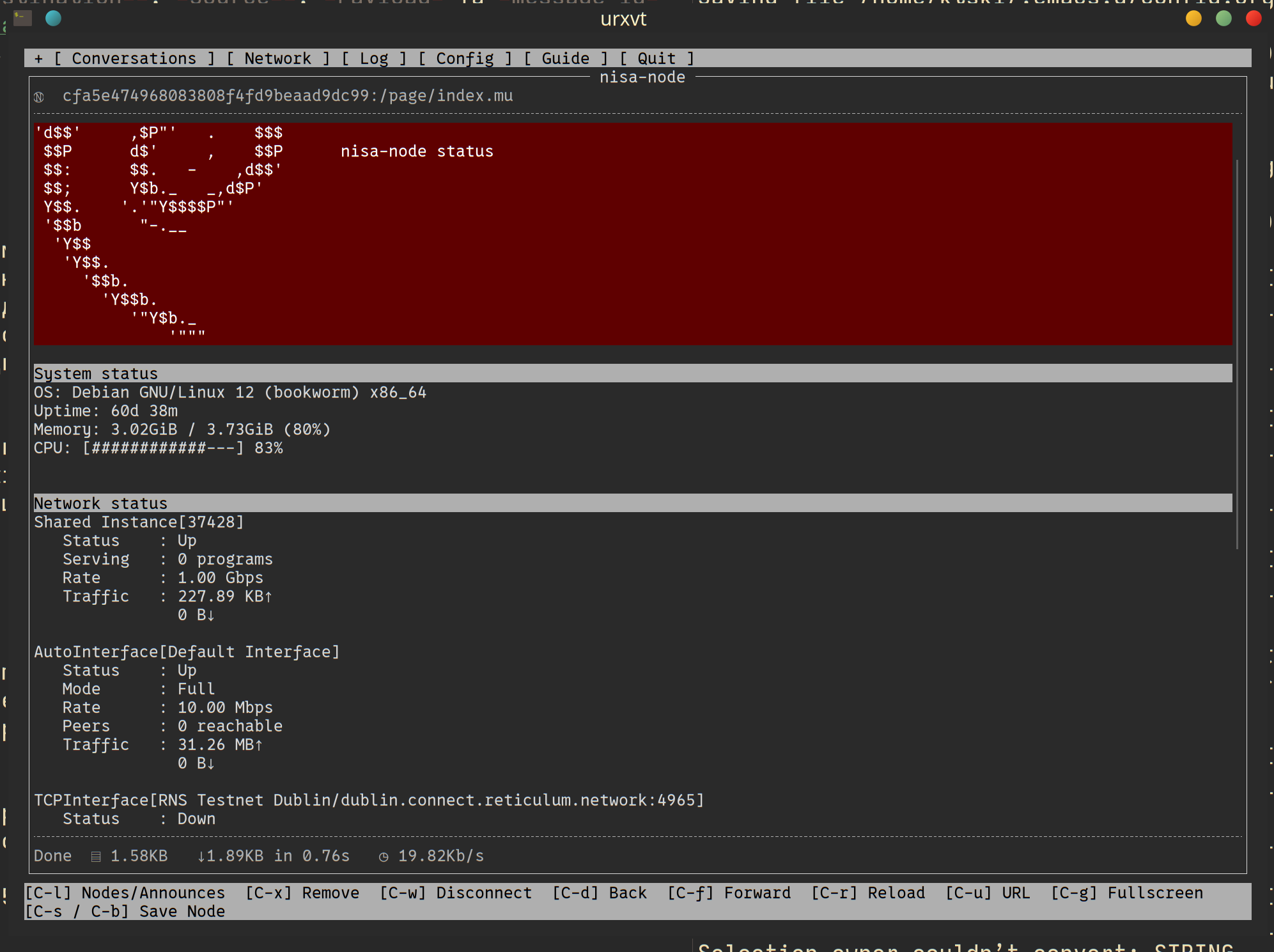The width and height of the screenshot is (1274, 952).
Task: Click the page size icon near 1.58KB
Action: click(x=96, y=857)
